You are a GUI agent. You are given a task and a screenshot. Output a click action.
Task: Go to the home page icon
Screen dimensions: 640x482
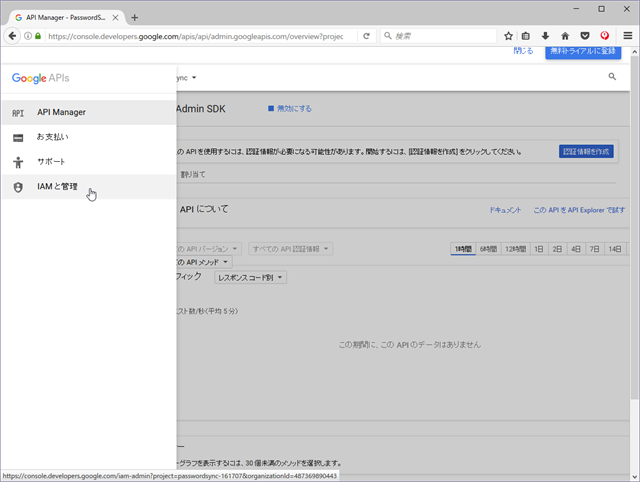click(565, 36)
